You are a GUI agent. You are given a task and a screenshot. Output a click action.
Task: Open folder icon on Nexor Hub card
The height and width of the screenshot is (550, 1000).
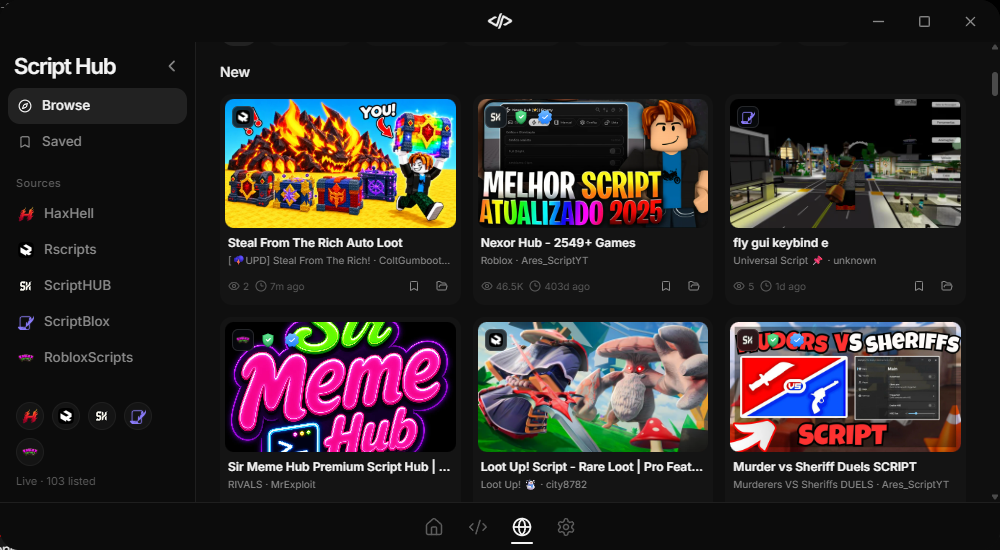tap(694, 286)
